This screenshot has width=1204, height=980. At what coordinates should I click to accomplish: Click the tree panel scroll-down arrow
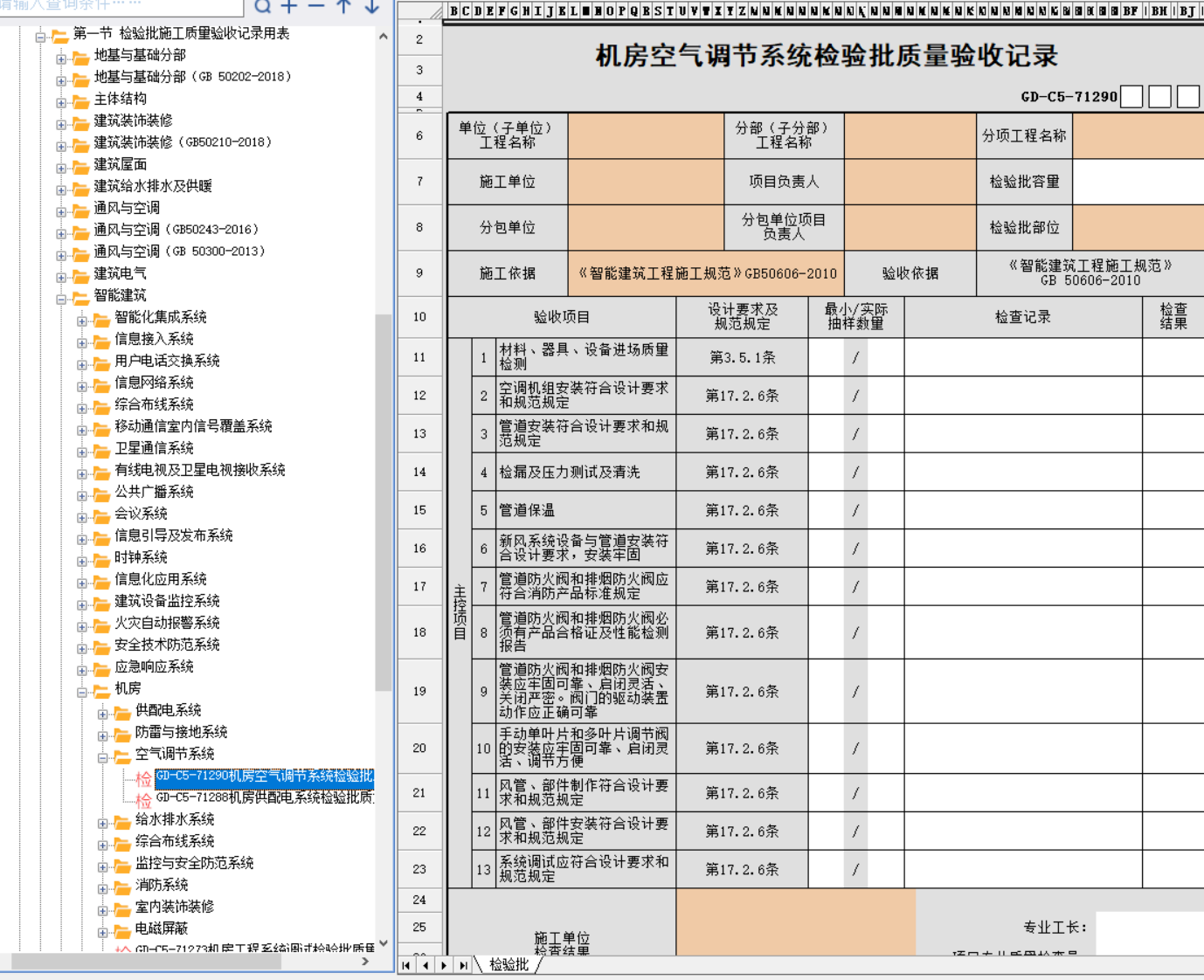383,944
